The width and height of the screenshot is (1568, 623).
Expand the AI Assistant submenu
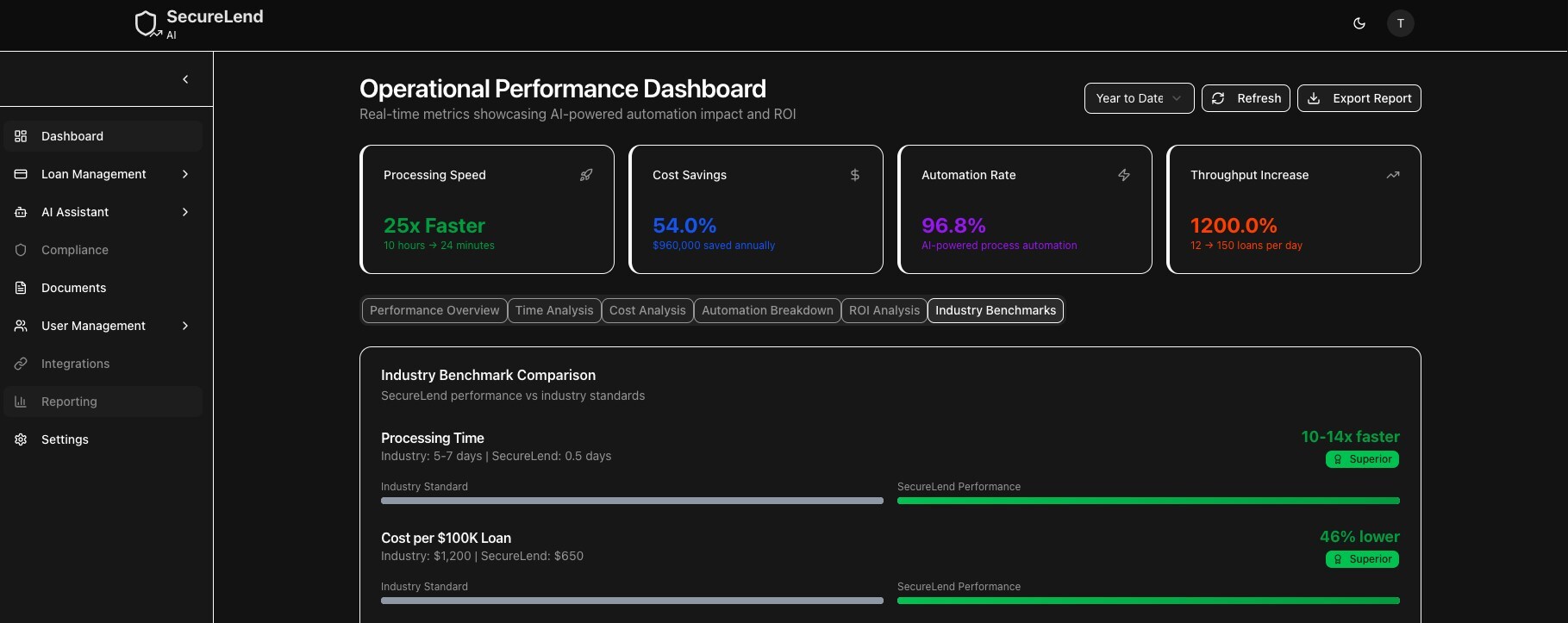pyautogui.click(x=185, y=212)
